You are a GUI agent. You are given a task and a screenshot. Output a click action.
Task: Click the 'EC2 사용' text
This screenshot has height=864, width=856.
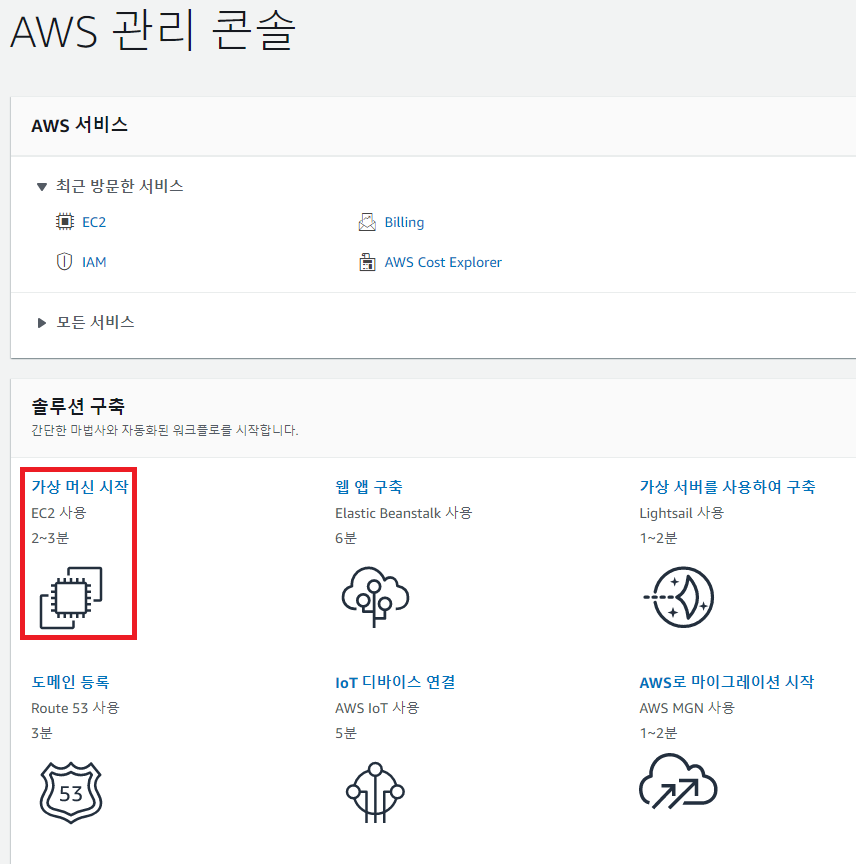point(59,513)
